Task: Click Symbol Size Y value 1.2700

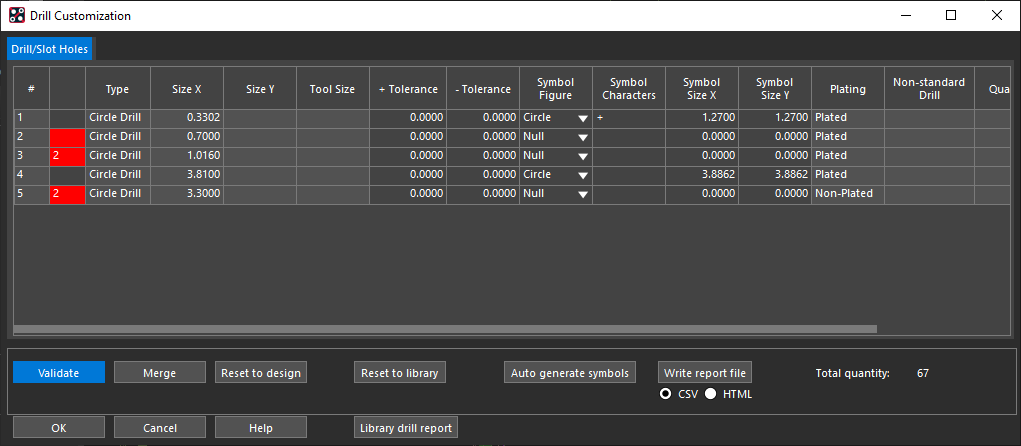Action: coord(775,118)
